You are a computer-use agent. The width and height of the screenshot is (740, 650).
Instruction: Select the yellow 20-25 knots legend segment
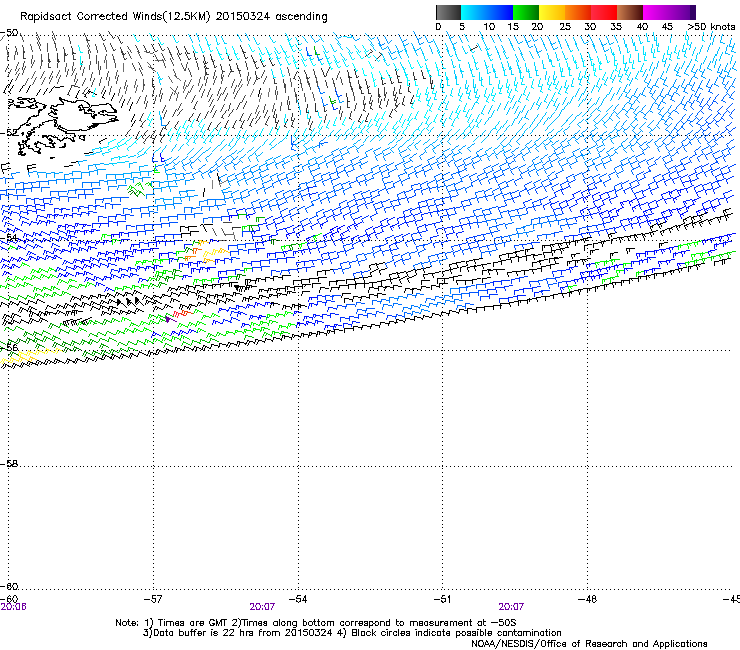coord(552,12)
